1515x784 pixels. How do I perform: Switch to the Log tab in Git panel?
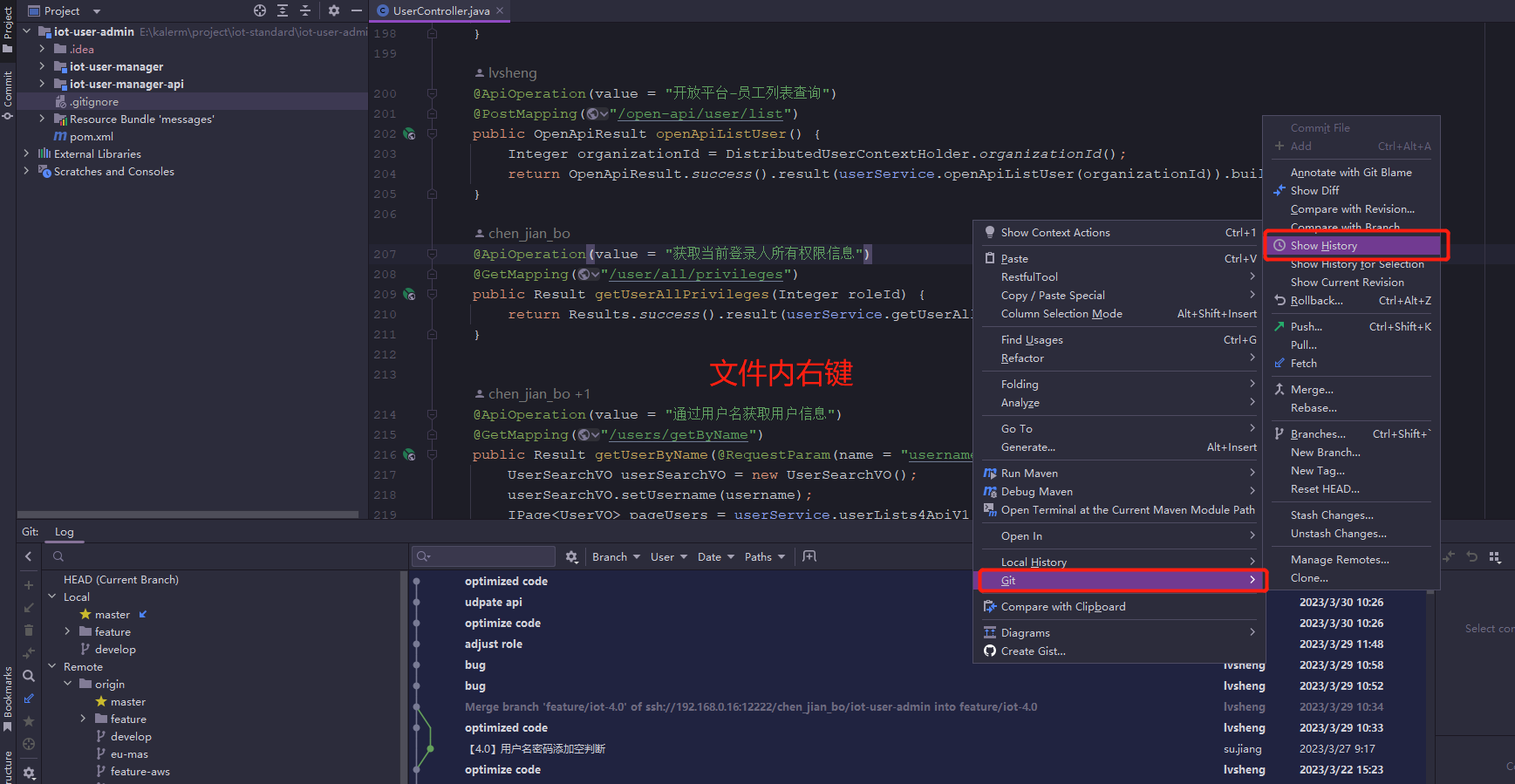click(x=65, y=532)
